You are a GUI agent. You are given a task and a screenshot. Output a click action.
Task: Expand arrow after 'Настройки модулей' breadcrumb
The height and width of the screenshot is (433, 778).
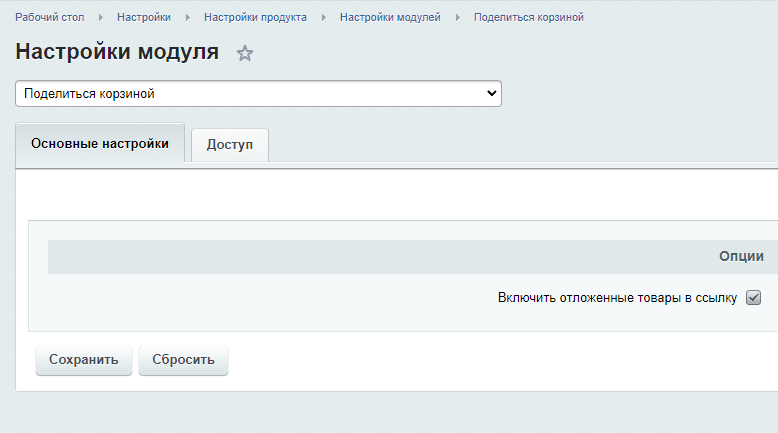pyautogui.click(x=458, y=18)
